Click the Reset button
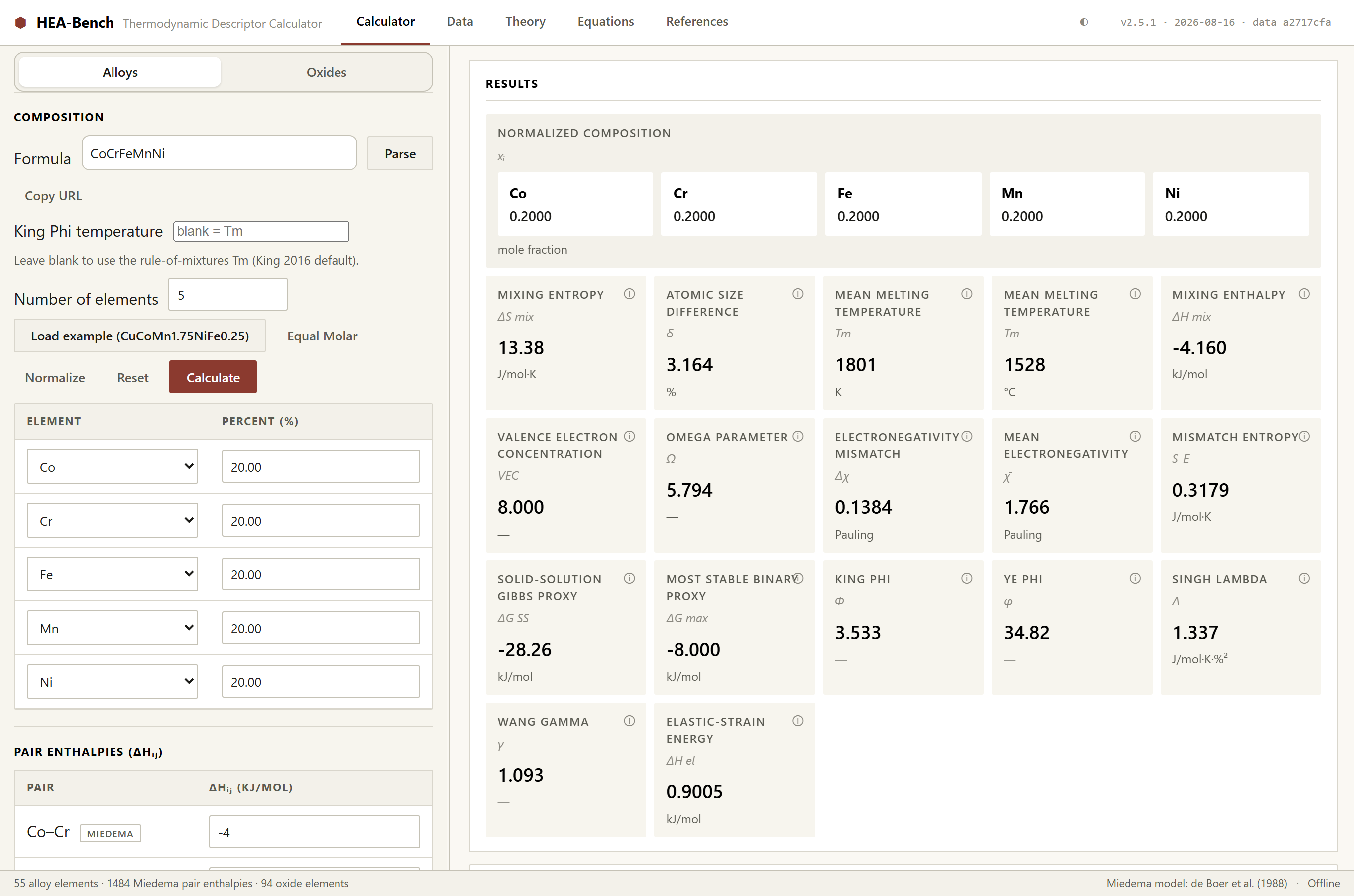This screenshot has height=896, width=1354. tap(132, 377)
